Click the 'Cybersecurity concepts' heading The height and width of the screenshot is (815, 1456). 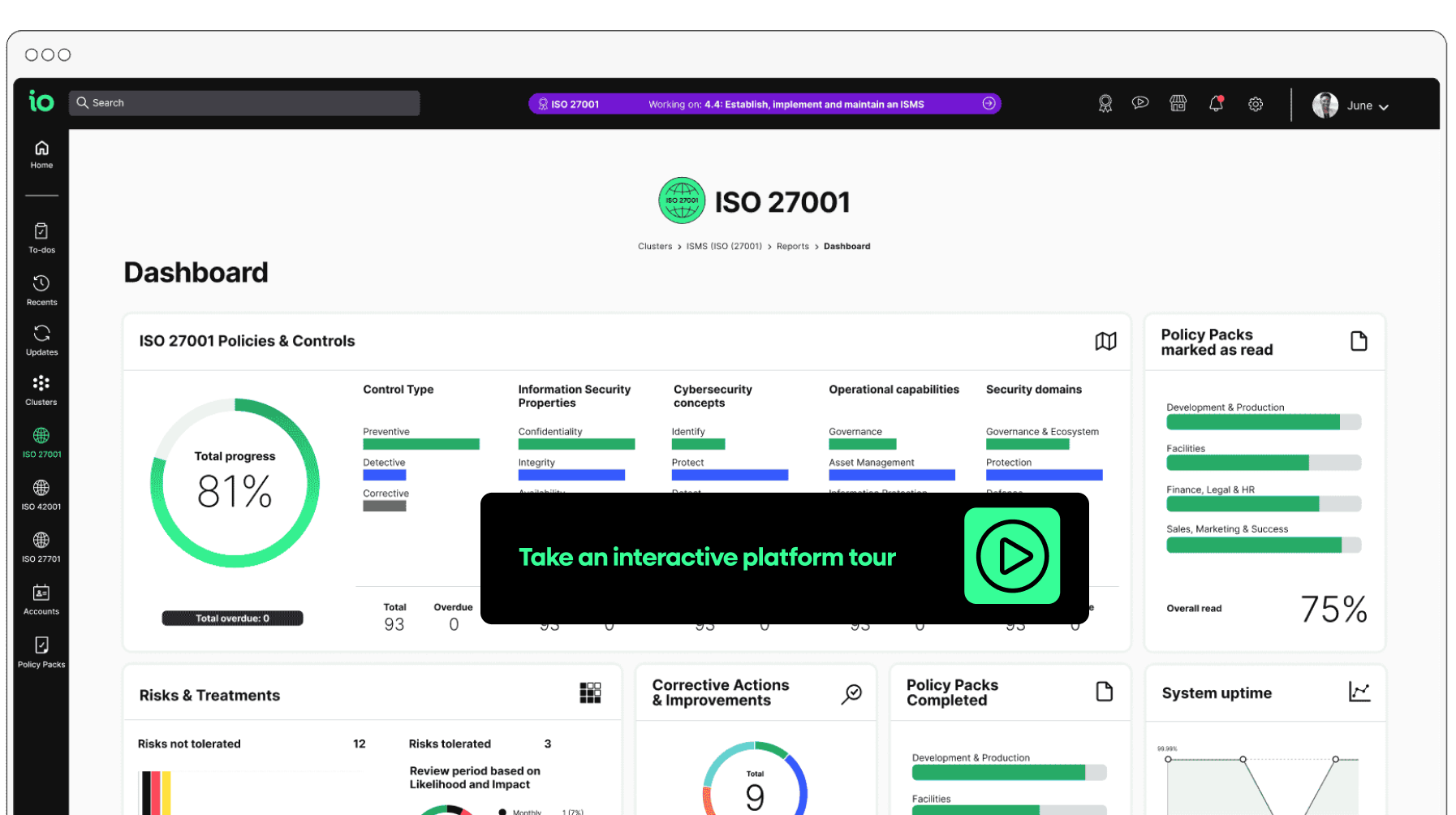(713, 396)
